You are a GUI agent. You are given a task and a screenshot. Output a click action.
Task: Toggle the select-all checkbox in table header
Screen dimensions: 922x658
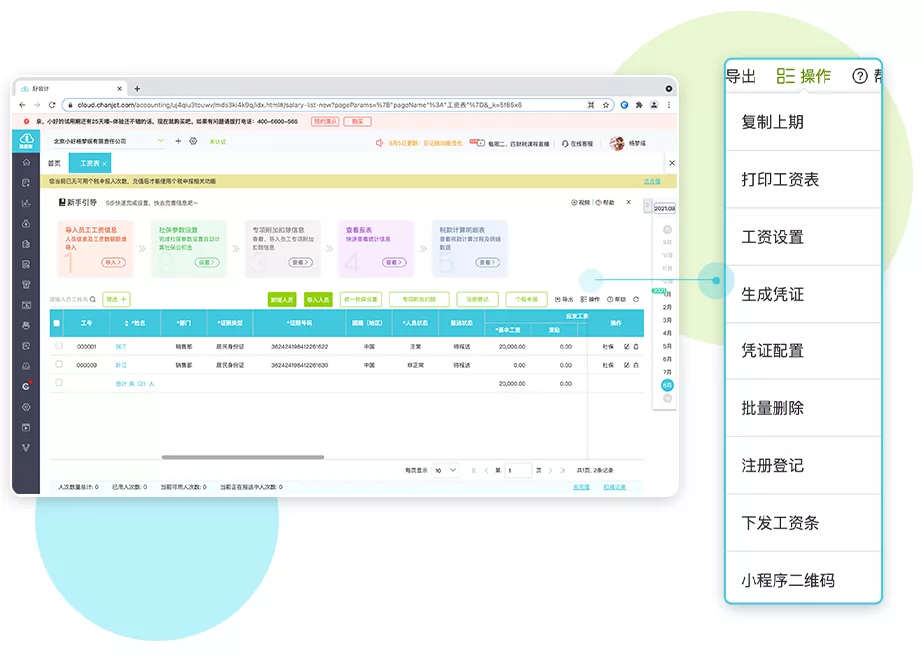(57, 323)
